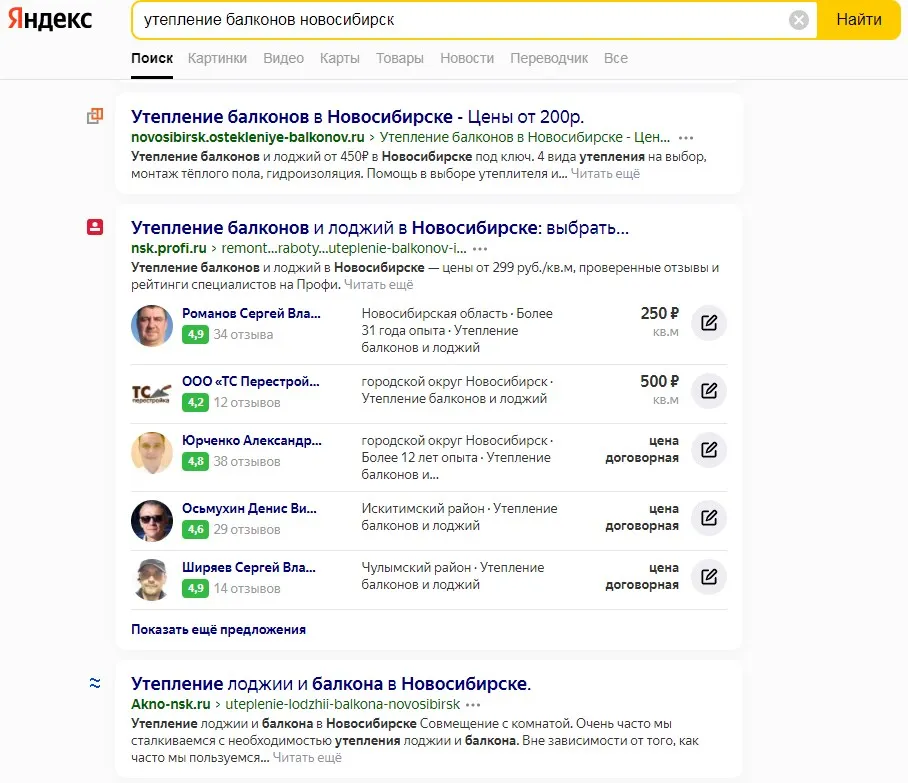Click the edit icon in Ширяев Сергей row
Viewport: 908px width, 783px height.
709,577
